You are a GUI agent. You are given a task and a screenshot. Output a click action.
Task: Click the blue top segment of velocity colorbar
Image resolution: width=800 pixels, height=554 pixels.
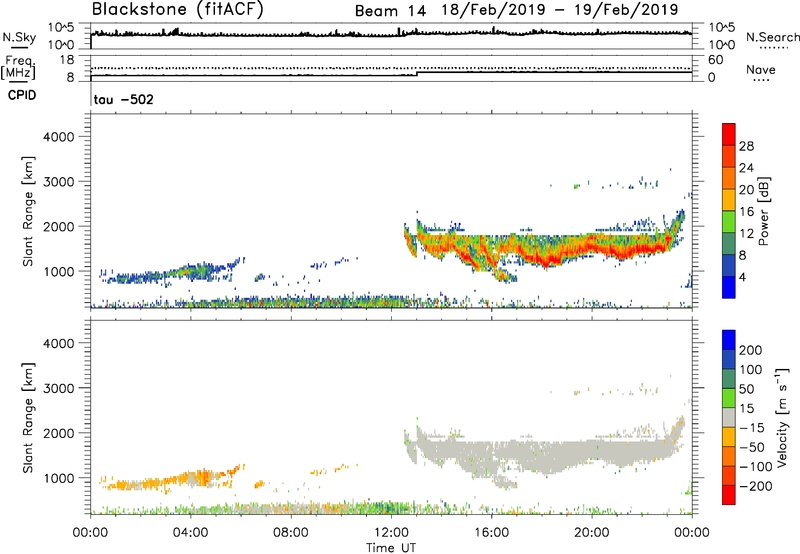[x=729, y=340]
